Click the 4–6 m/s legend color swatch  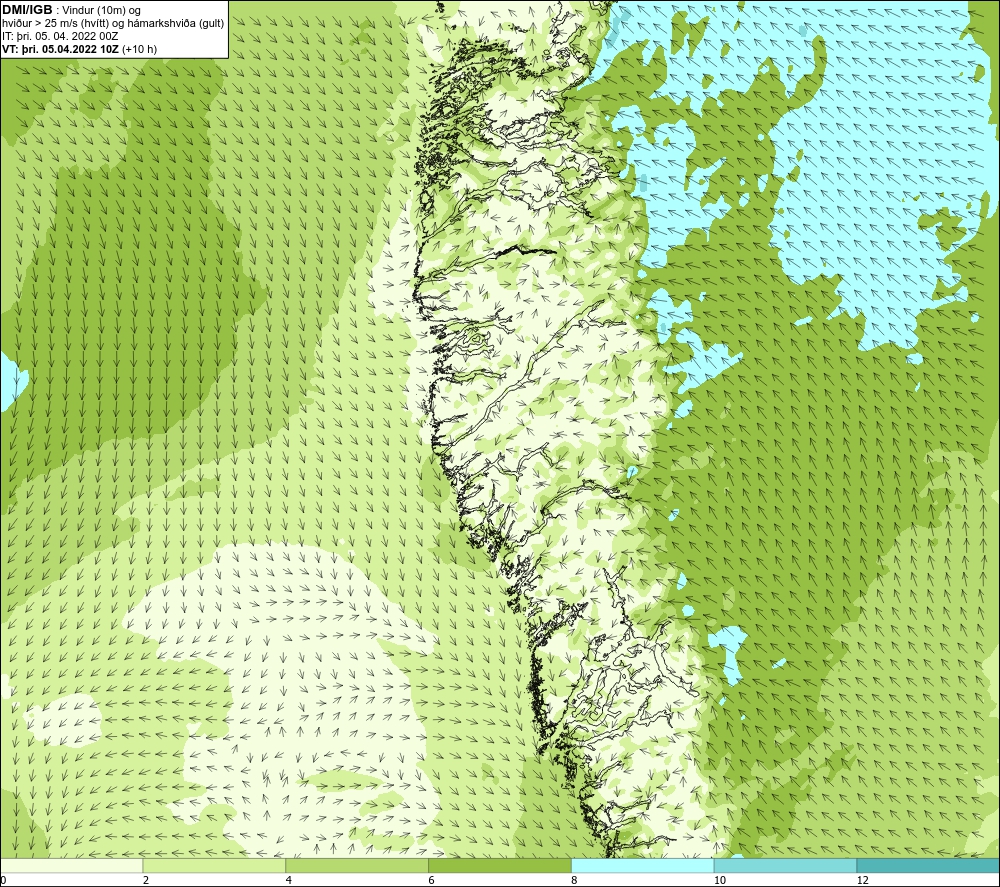(357, 865)
